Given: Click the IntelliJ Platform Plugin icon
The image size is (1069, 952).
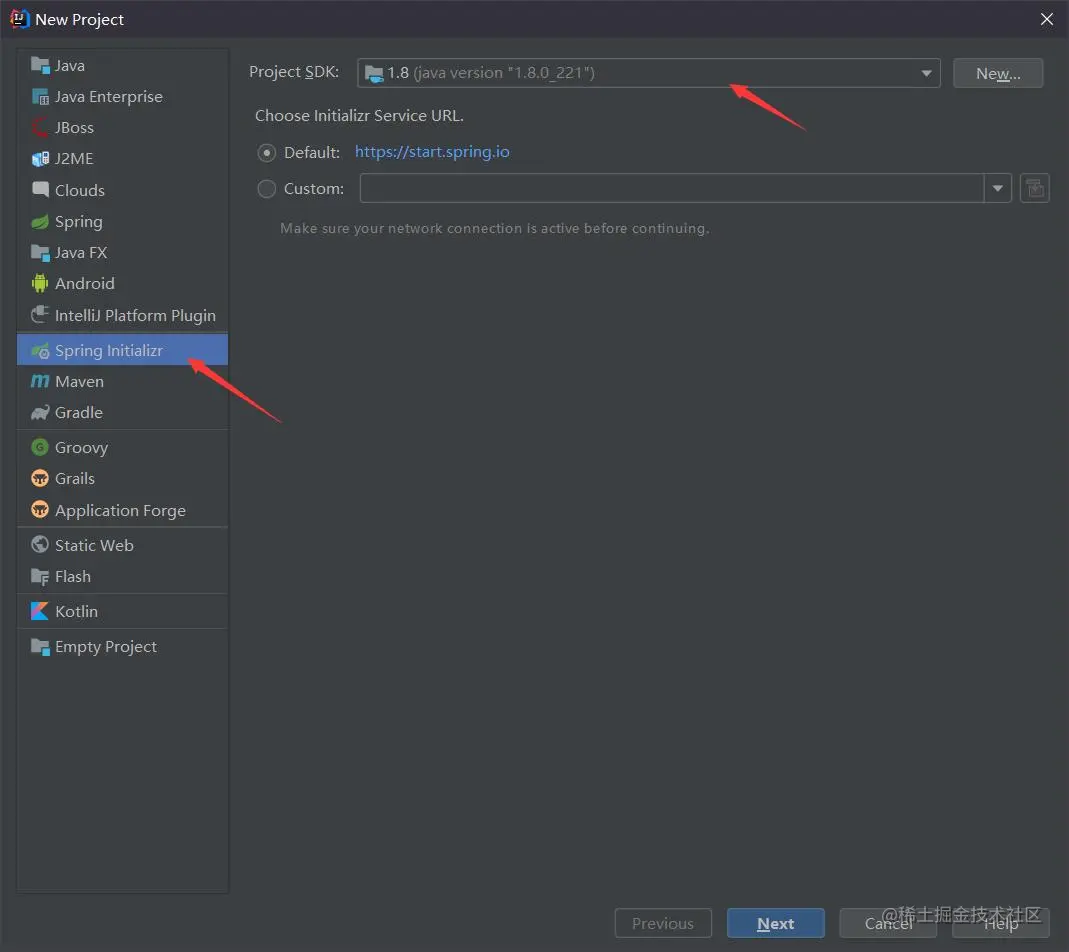Looking at the screenshot, I should (x=40, y=314).
